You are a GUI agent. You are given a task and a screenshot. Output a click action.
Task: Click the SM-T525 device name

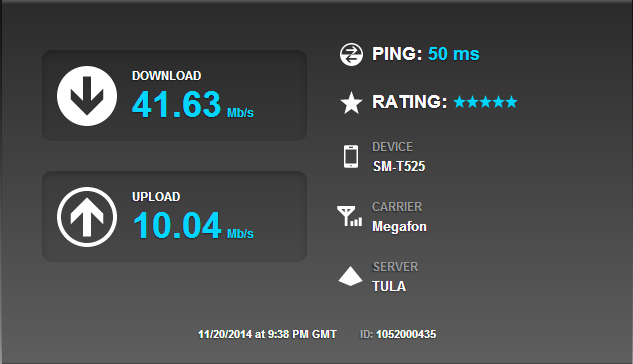[399, 166]
